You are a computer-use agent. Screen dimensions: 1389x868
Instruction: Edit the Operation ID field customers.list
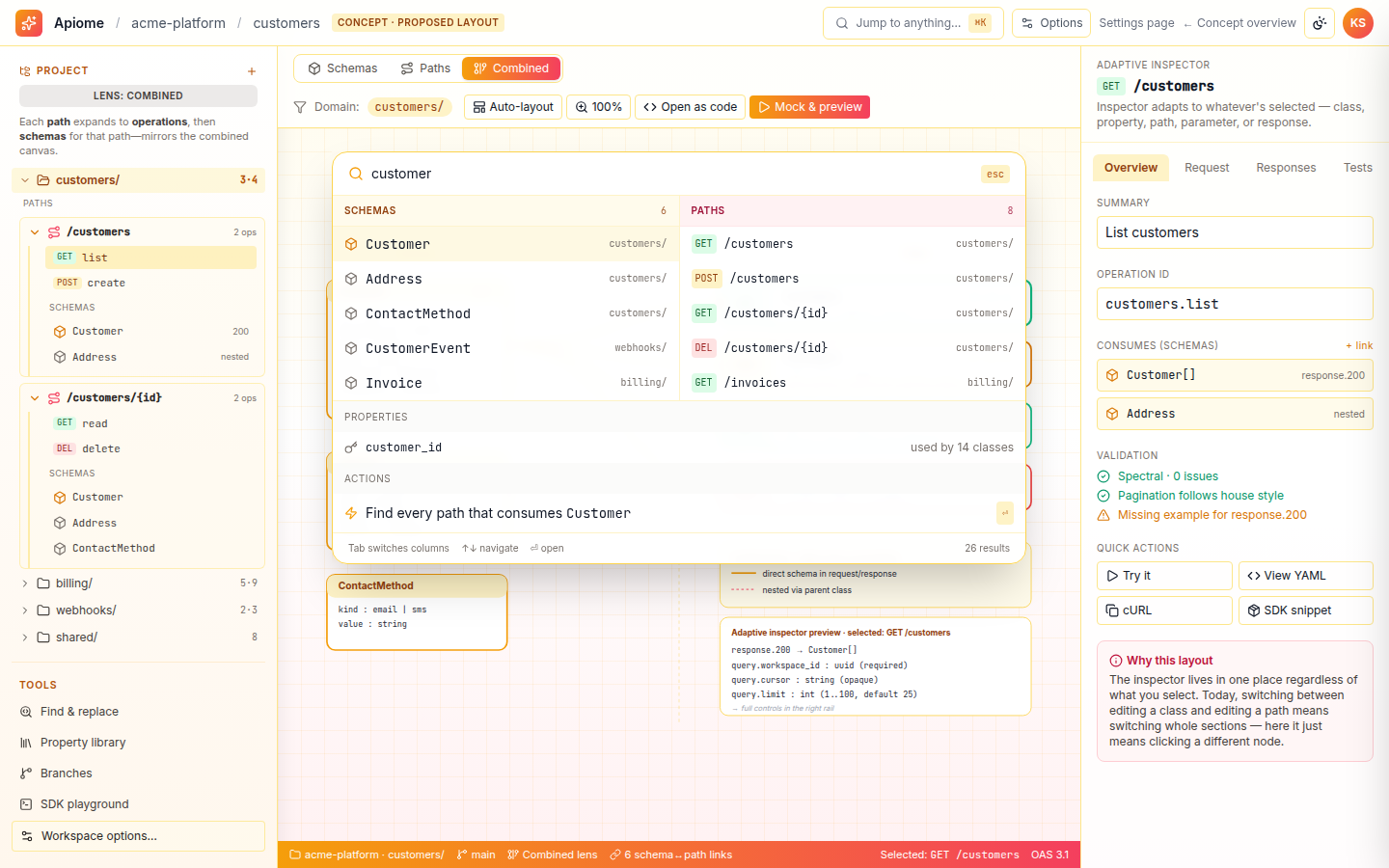pos(1235,304)
